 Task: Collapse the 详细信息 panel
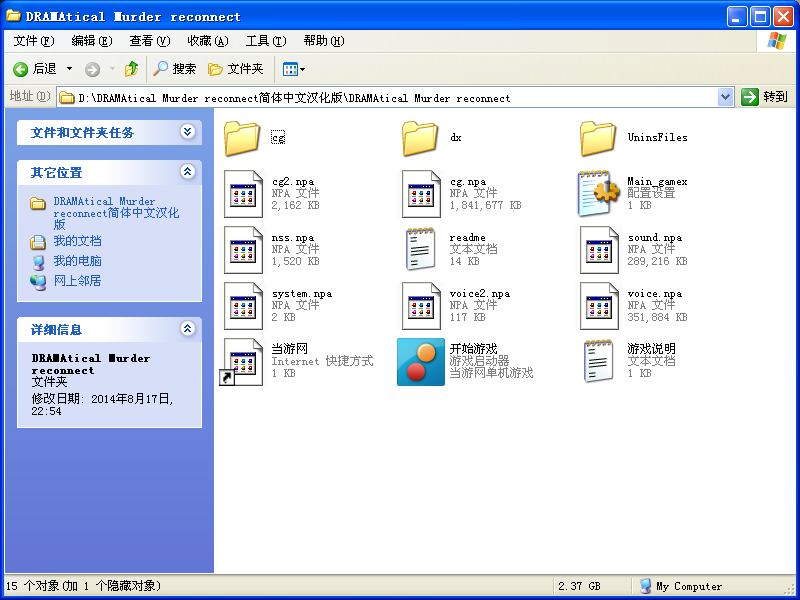[187, 329]
